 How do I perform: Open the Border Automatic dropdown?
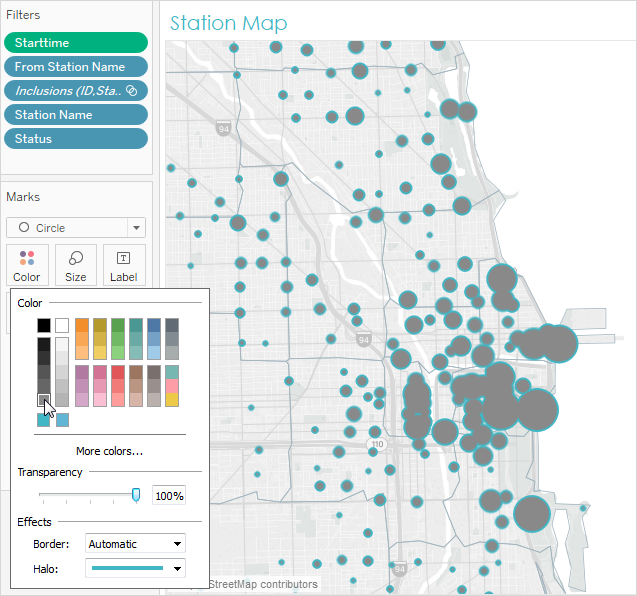pyautogui.click(x=135, y=544)
